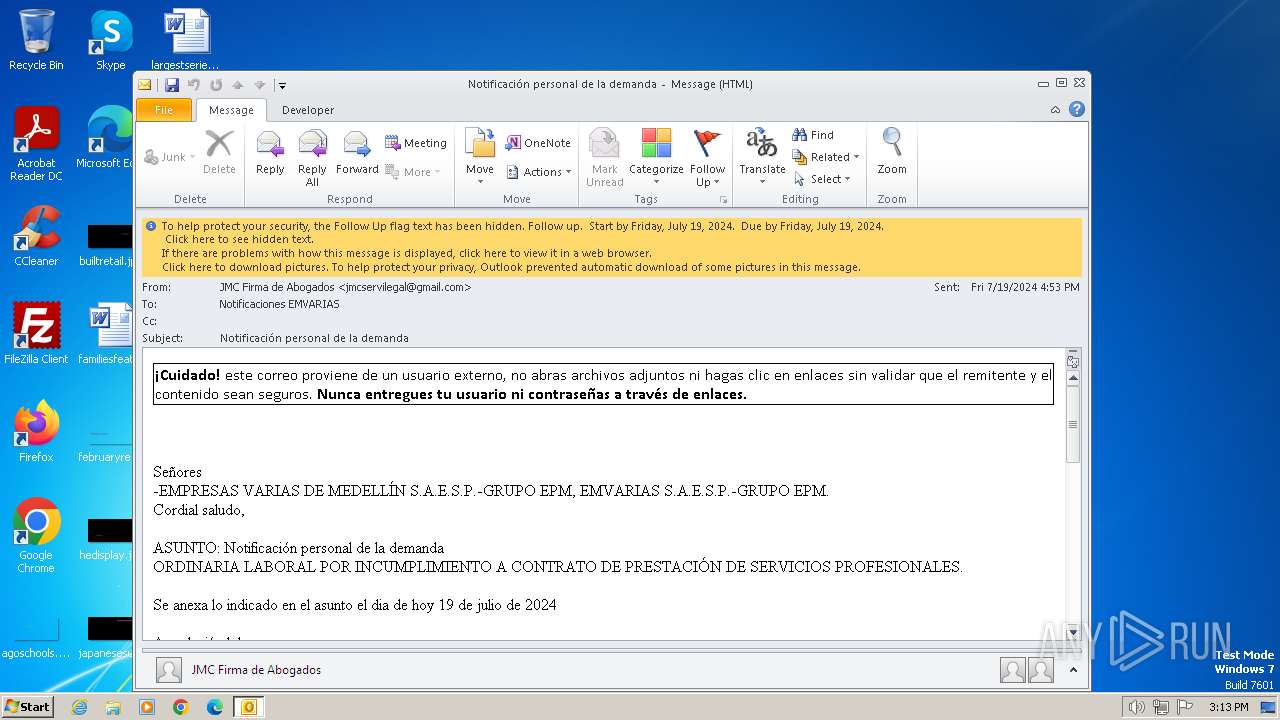Viewport: 1280px width, 720px height.
Task: Open Select dropdown in Editing
Action: [822, 179]
